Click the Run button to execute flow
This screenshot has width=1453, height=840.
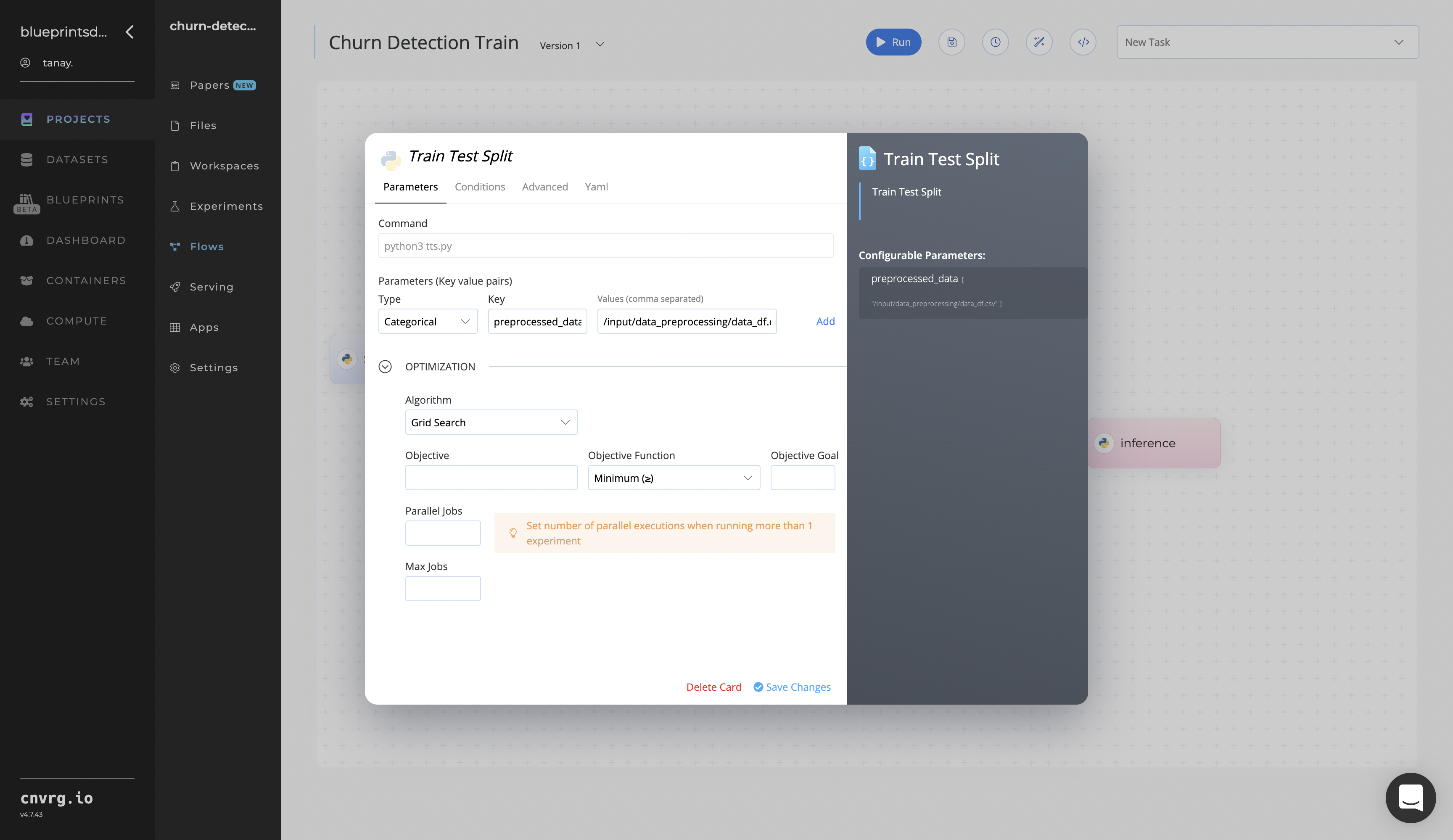pyautogui.click(x=893, y=42)
